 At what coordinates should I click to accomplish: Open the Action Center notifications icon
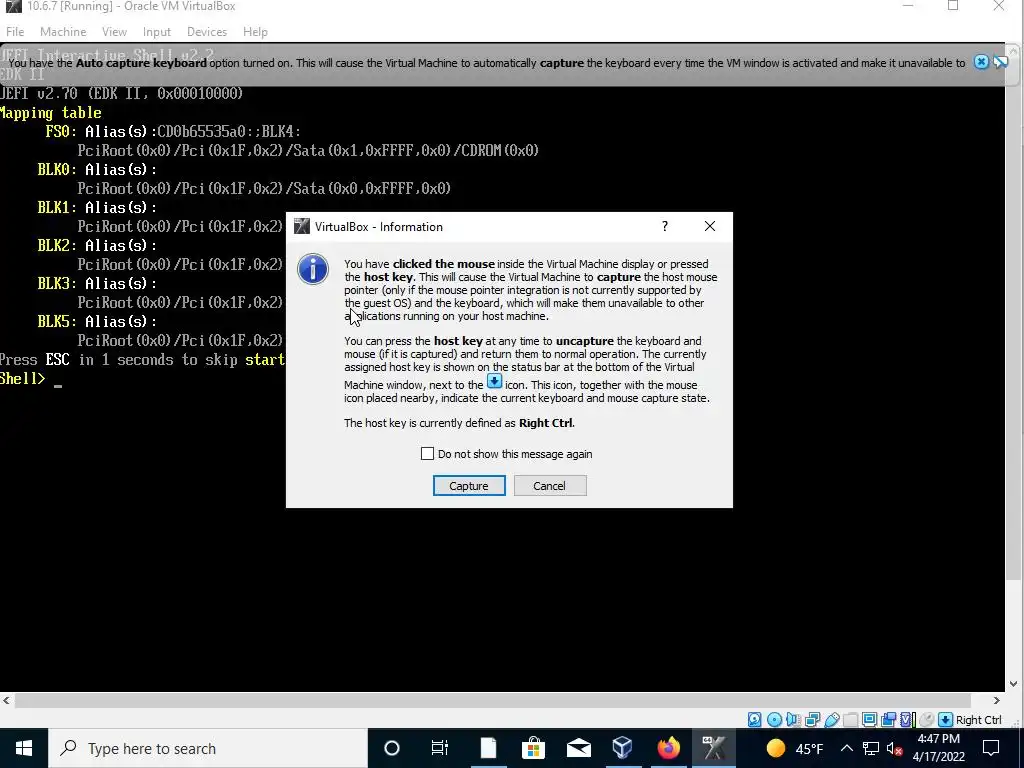pyautogui.click(x=991, y=748)
